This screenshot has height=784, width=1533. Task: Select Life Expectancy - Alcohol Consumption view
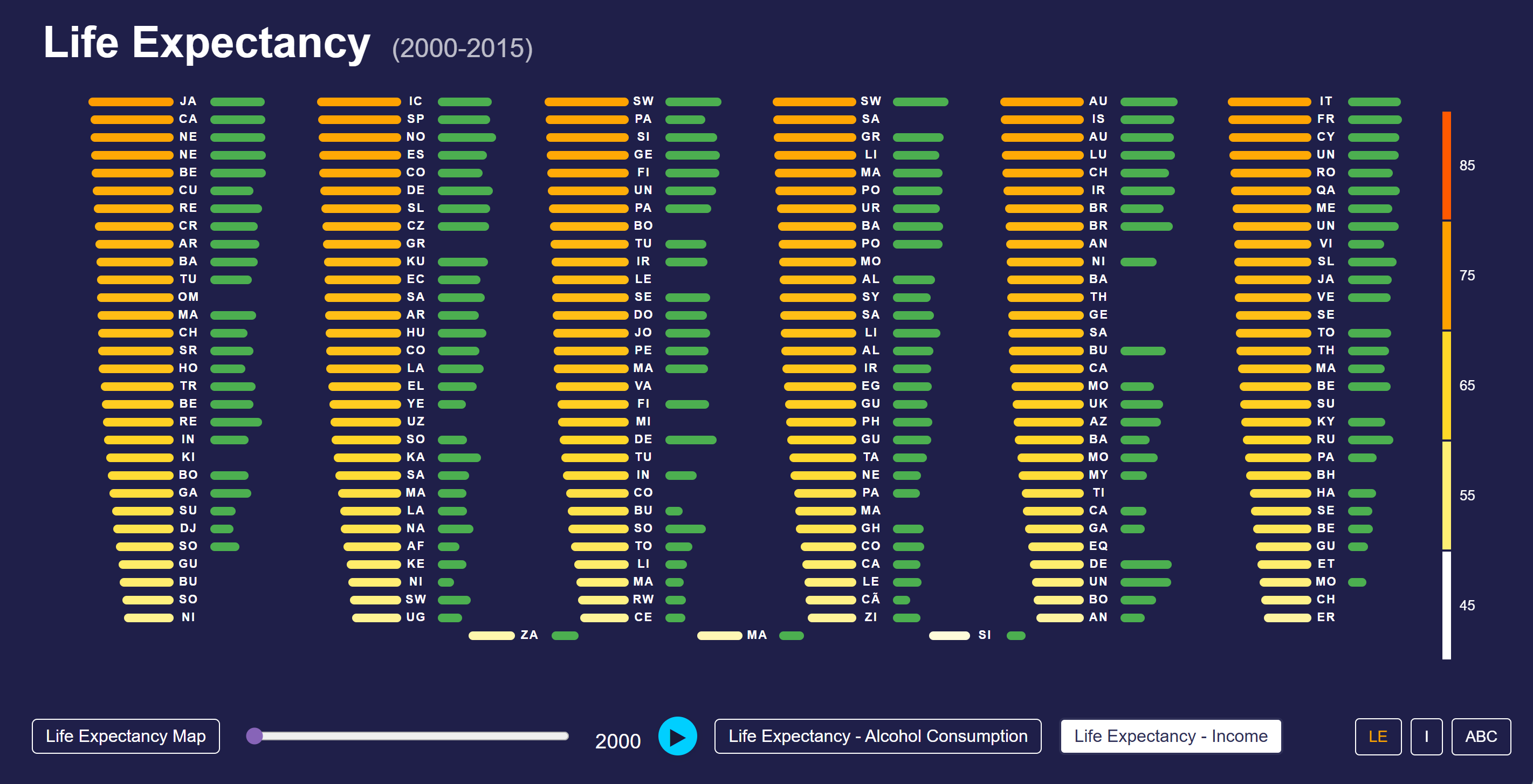click(x=877, y=737)
